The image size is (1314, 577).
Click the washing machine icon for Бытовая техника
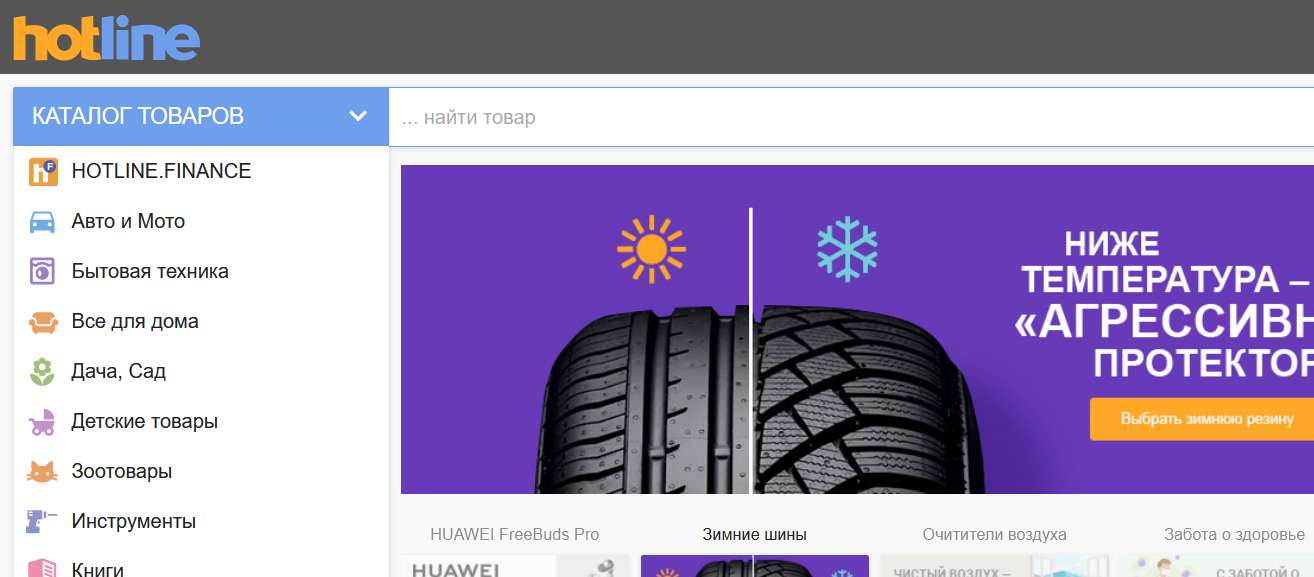42,272
